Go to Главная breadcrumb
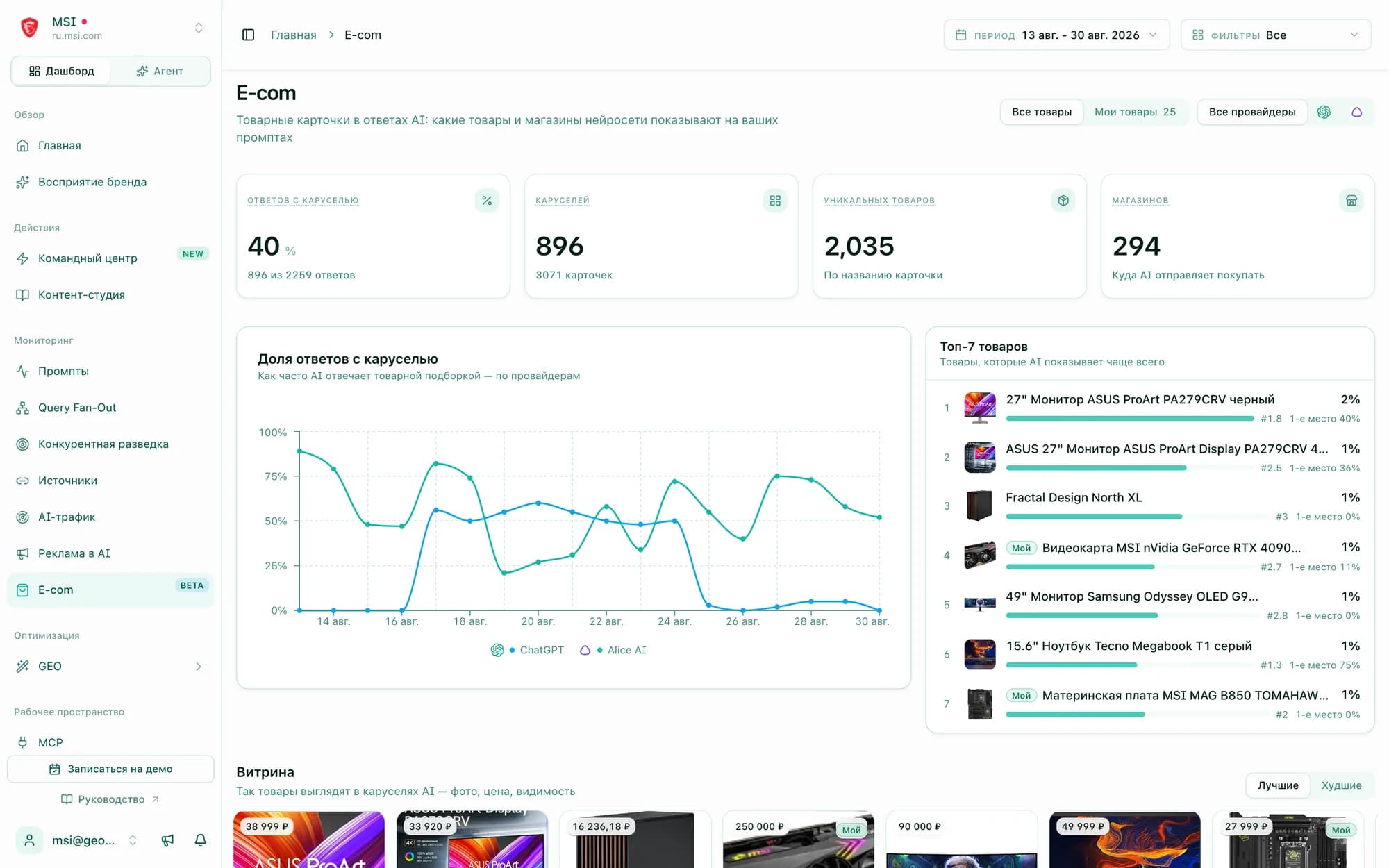The width and height of the screenshot is (1389, 868). 293,35
